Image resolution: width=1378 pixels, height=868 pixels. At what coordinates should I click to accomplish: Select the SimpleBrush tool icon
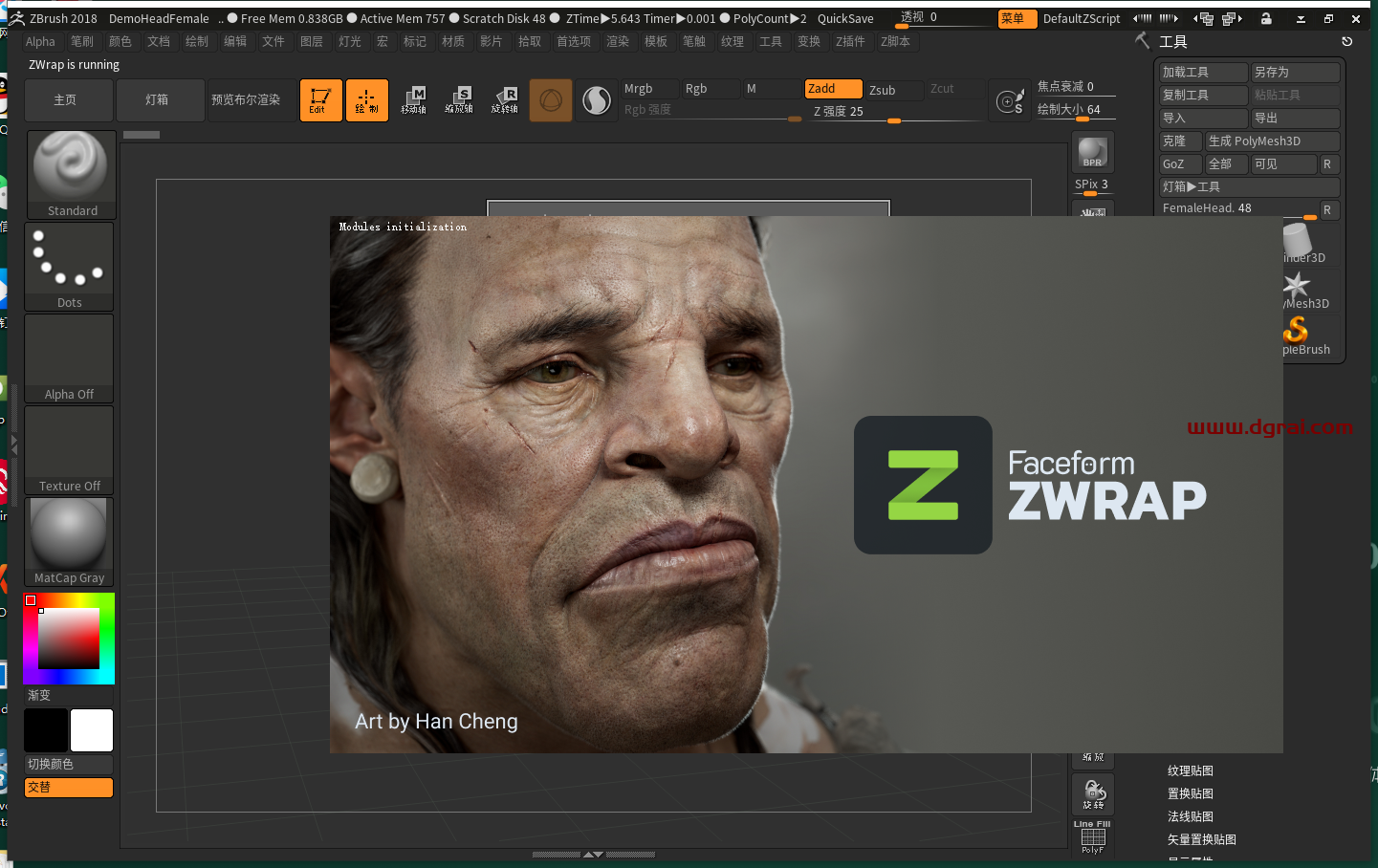pos(1299,335)
